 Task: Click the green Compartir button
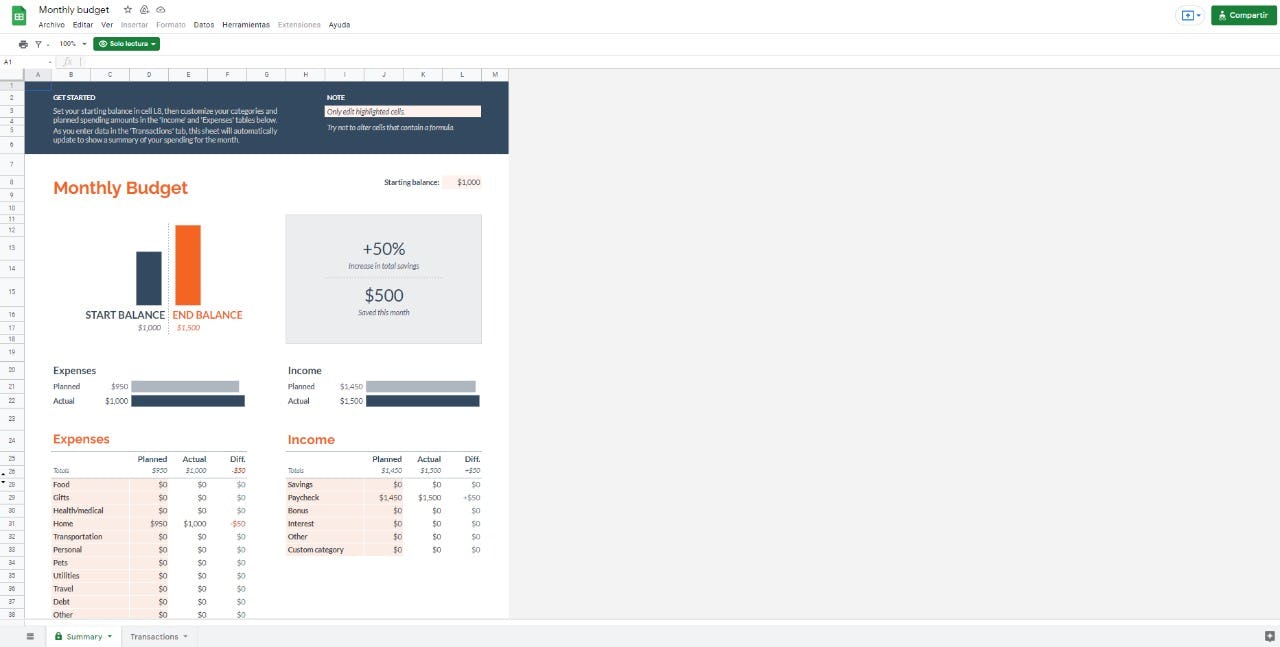tap(1243, 16)
